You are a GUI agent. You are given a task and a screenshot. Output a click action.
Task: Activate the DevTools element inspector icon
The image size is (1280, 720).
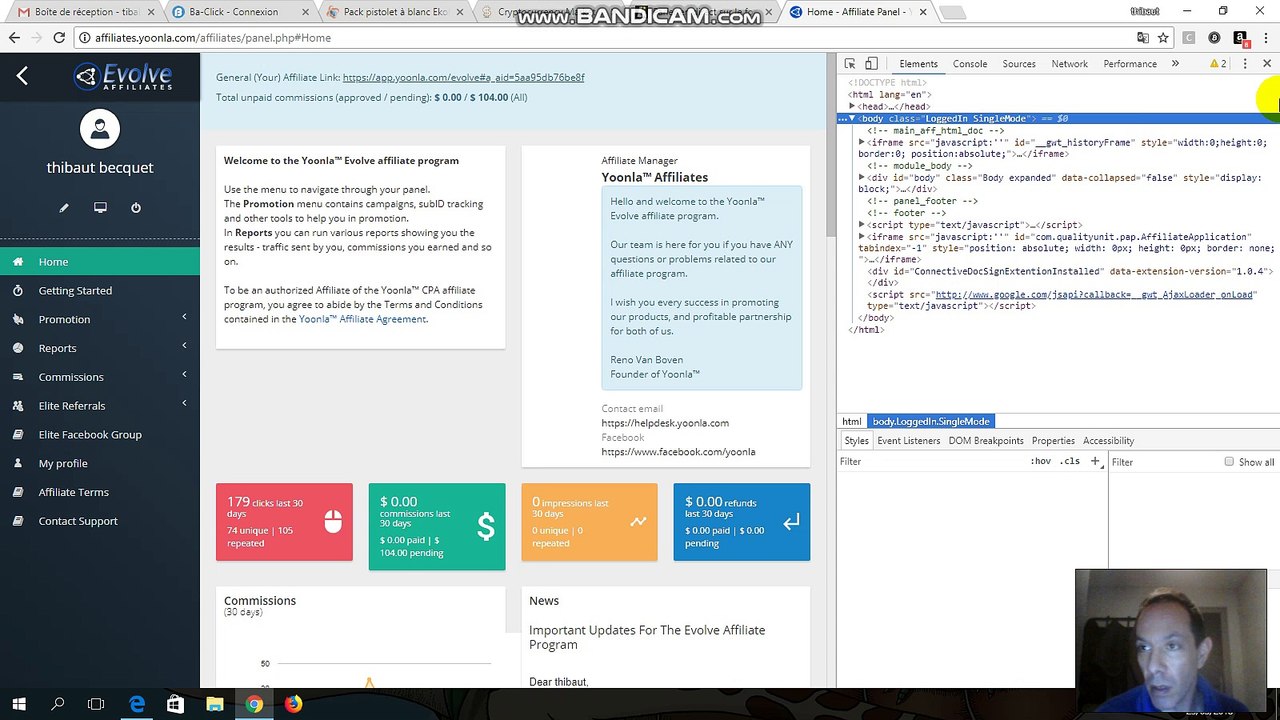click(x=850, y=64)
